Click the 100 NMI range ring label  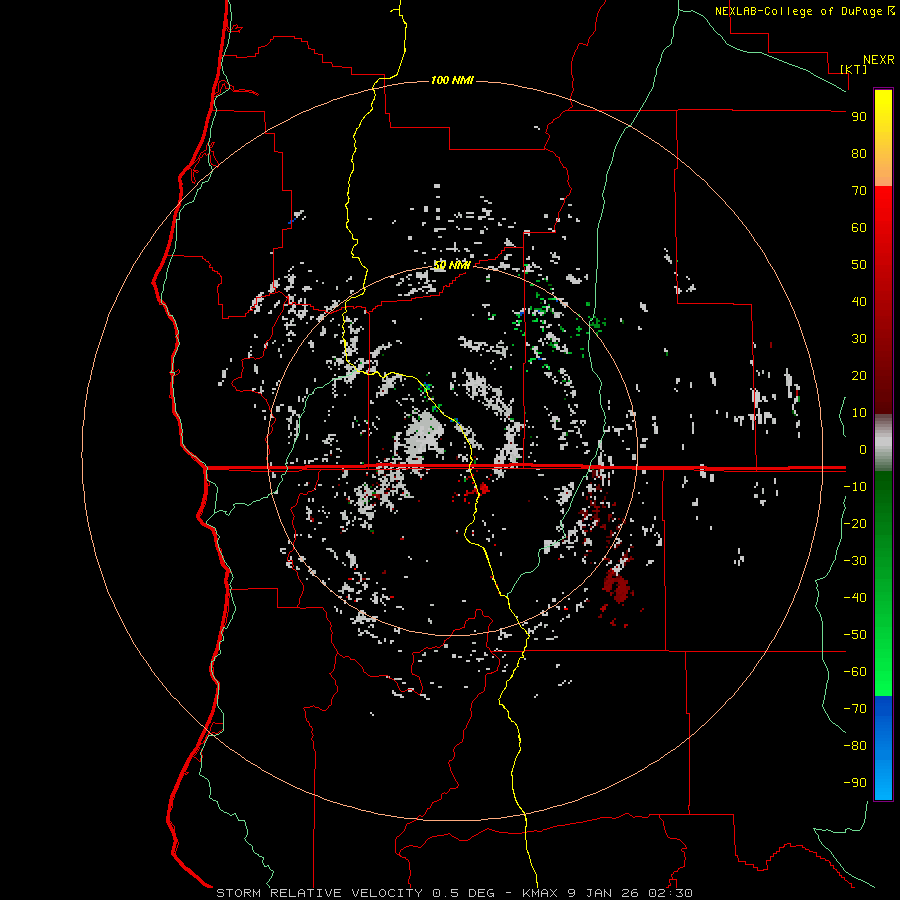[x=452, y=80]
